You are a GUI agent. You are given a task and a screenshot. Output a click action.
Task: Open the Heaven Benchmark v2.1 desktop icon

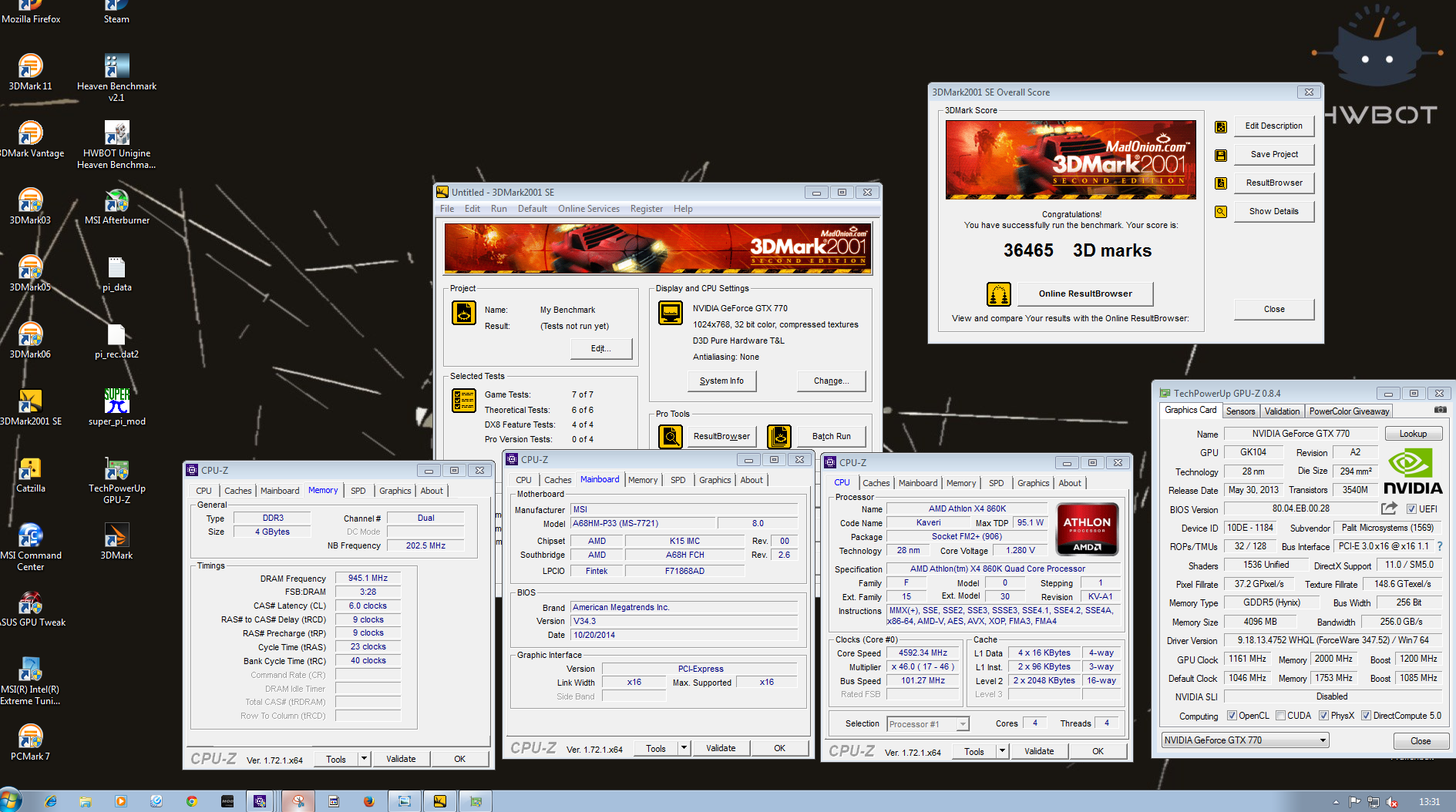(x=116, y=77)
